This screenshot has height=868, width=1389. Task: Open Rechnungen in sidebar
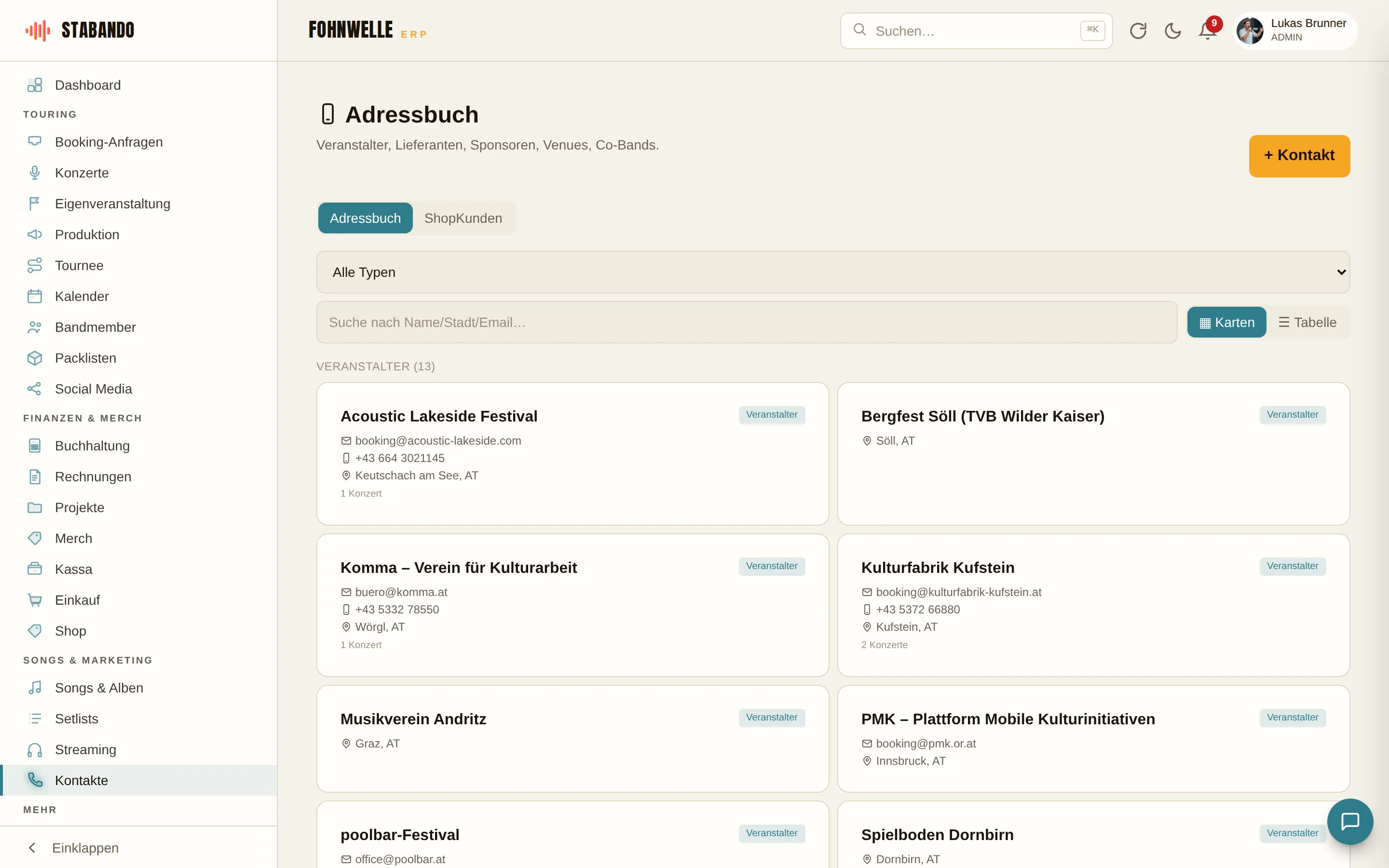point(138,476)
